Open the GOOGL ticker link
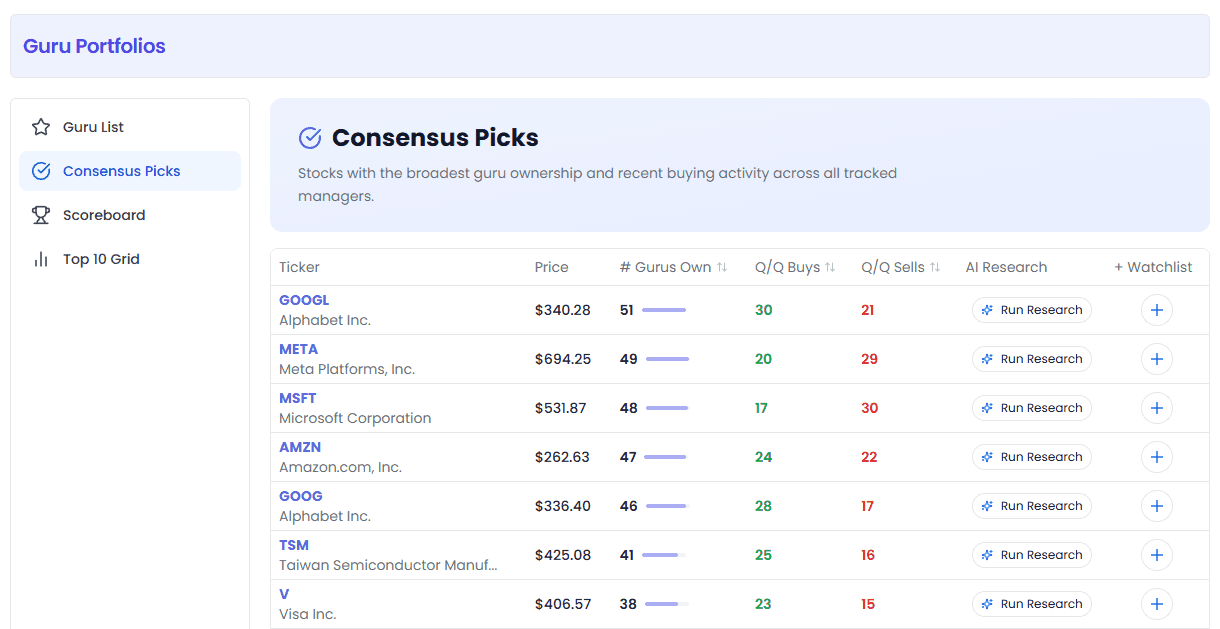The width and height of the screenshot is (1220, 629). tap(304, 300)
